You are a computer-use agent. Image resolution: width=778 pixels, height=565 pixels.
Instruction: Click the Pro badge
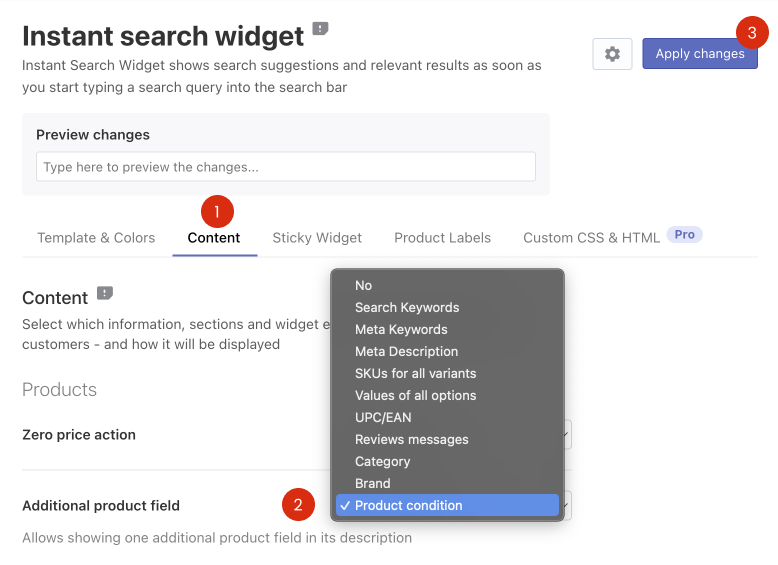pos(684,234)
